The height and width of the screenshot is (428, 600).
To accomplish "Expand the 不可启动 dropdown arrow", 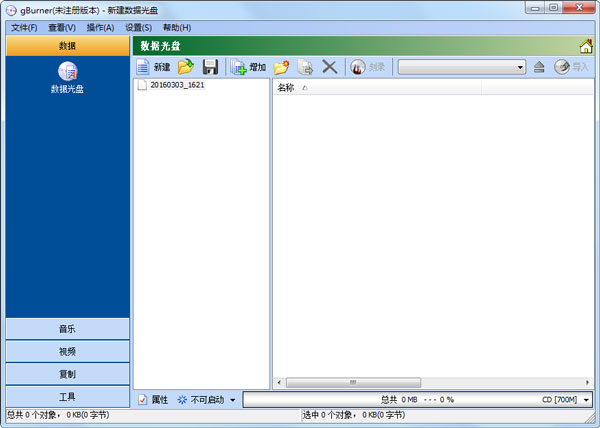I will 233,400.
